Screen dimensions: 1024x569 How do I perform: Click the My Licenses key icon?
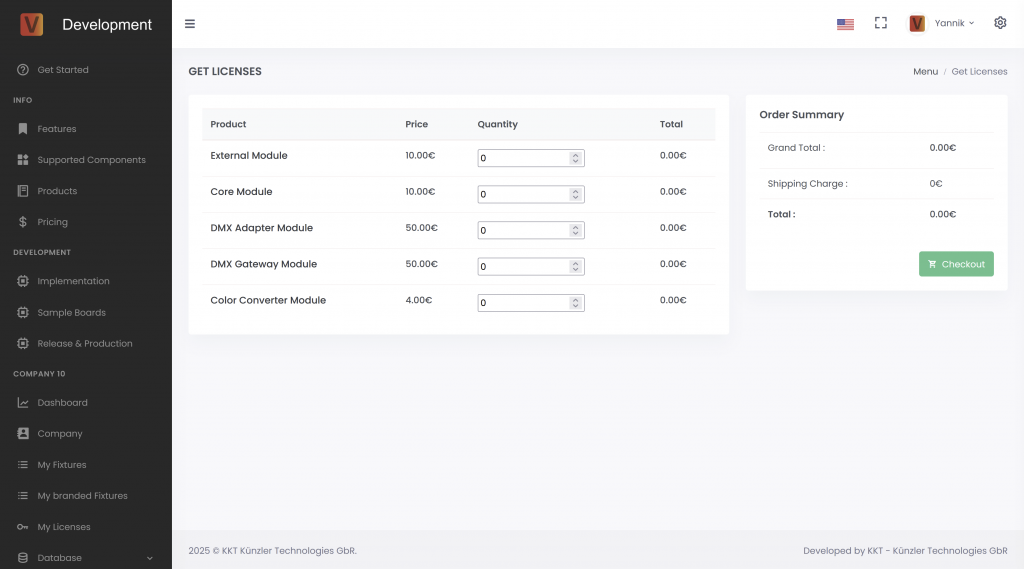tap(23, 527)
